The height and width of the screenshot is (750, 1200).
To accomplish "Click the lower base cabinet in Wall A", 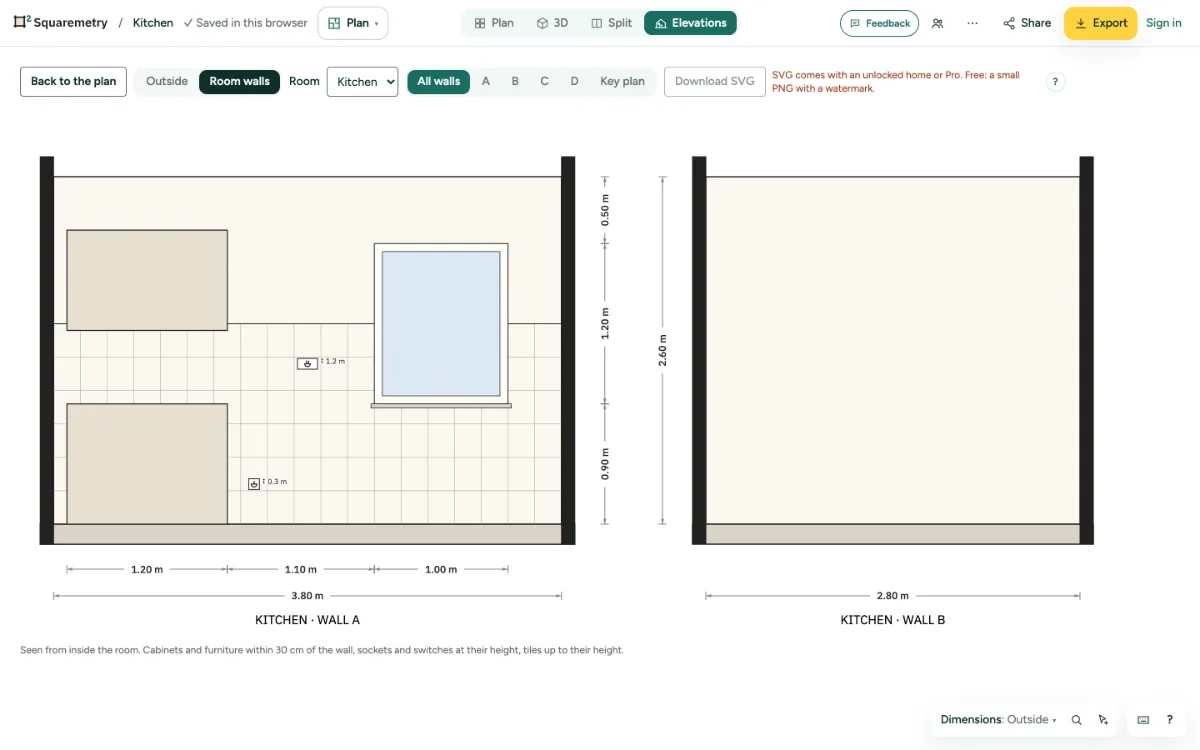I will pos(147,464).
